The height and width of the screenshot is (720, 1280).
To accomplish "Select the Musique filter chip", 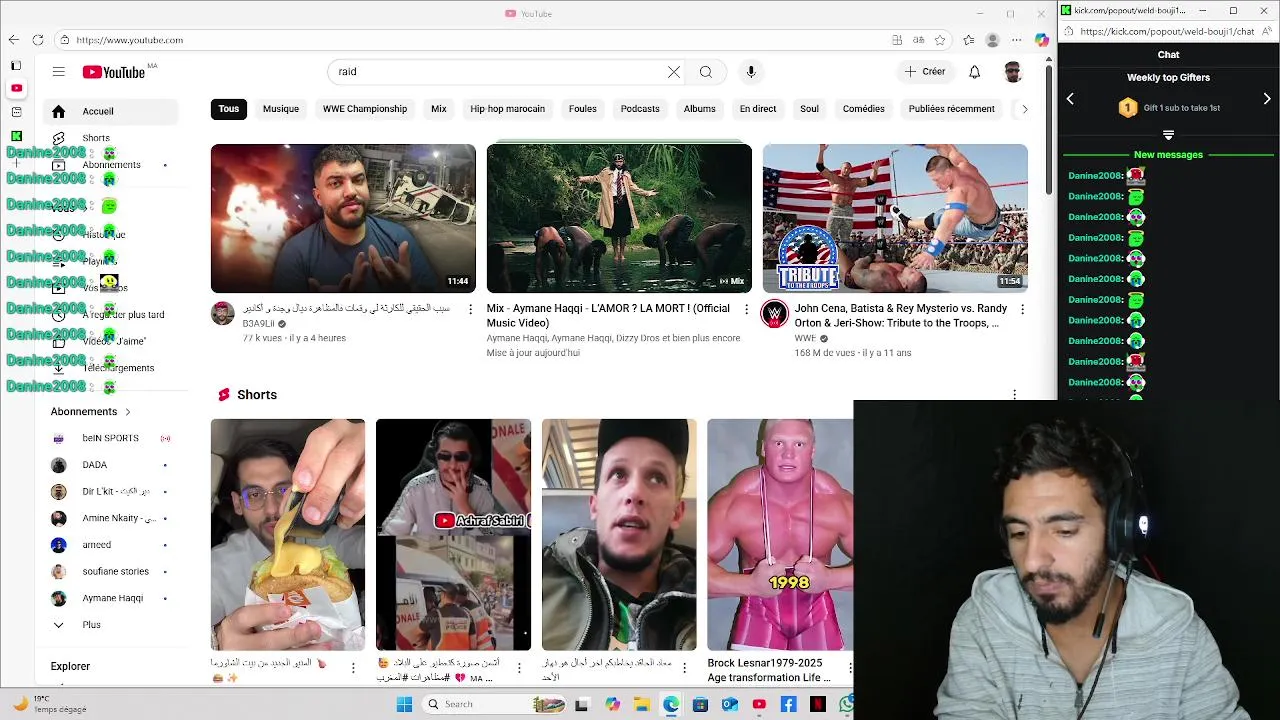I will coord(281,109).
